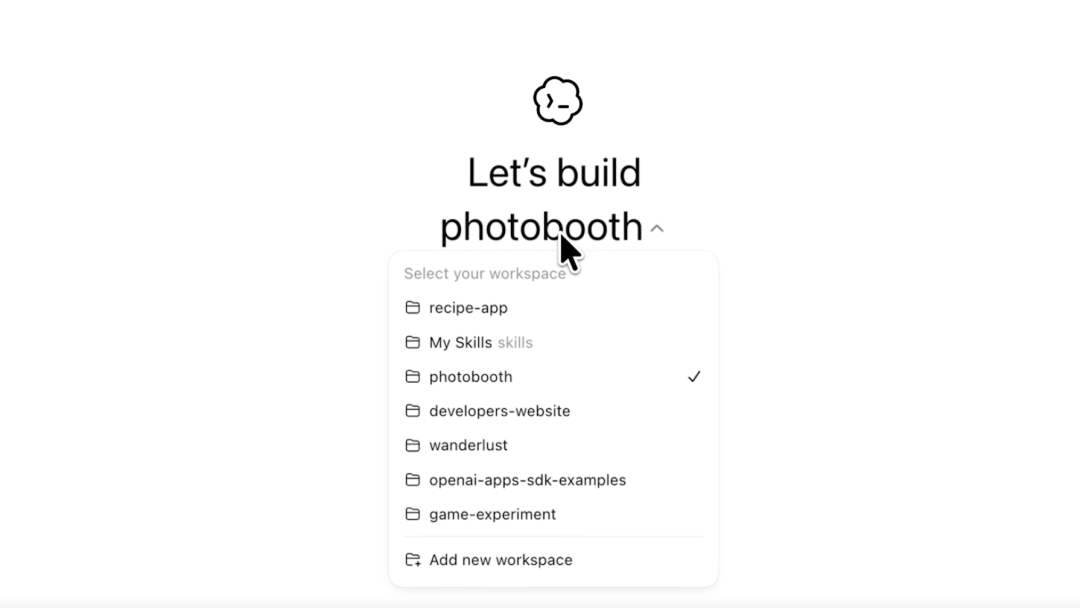Click the checkmark on the photobooth row

pyautogui.click(x=694, y=377)
